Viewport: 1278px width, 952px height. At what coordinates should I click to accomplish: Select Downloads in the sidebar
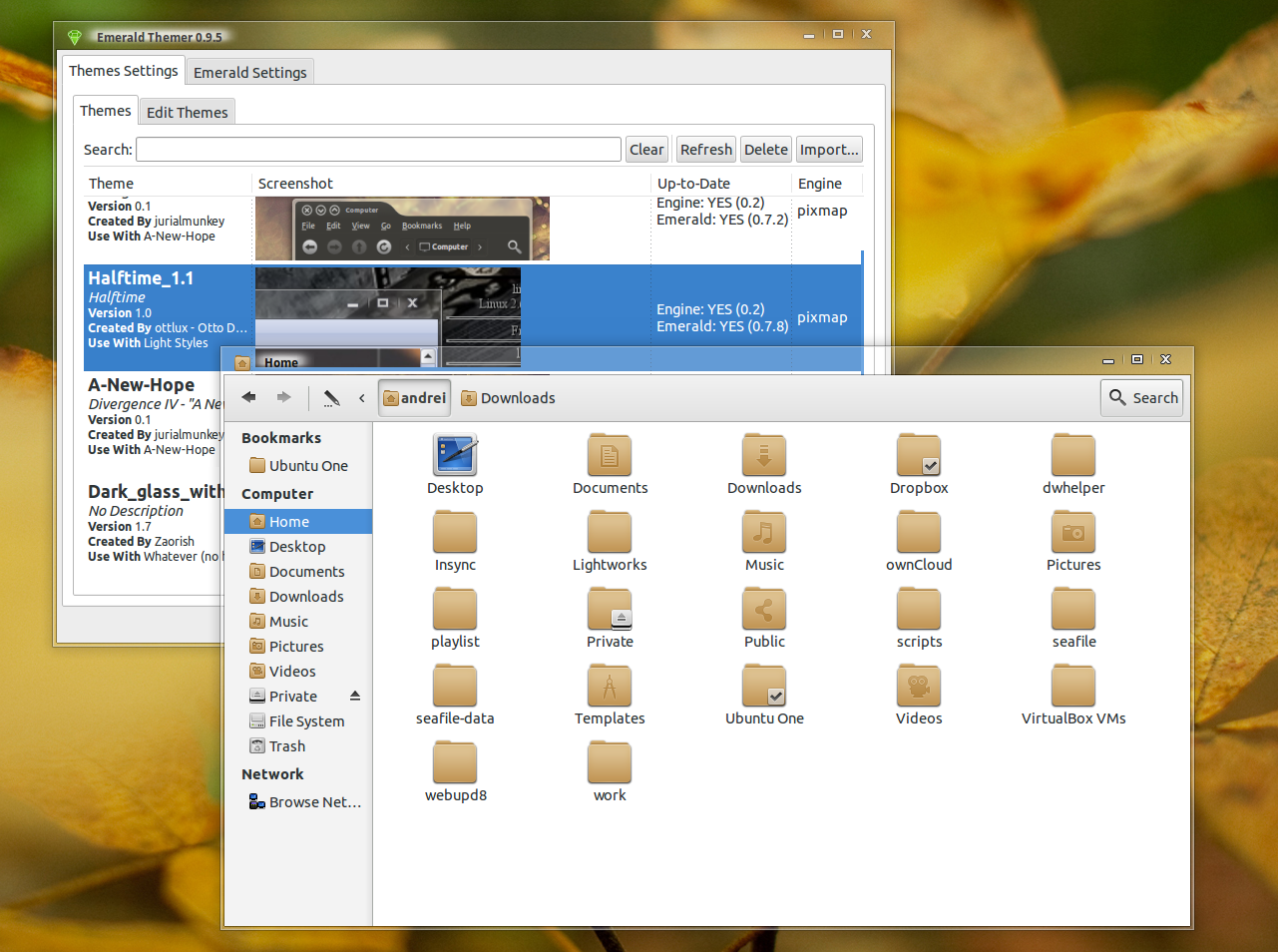pyautogui.click(x=297, y=596)
